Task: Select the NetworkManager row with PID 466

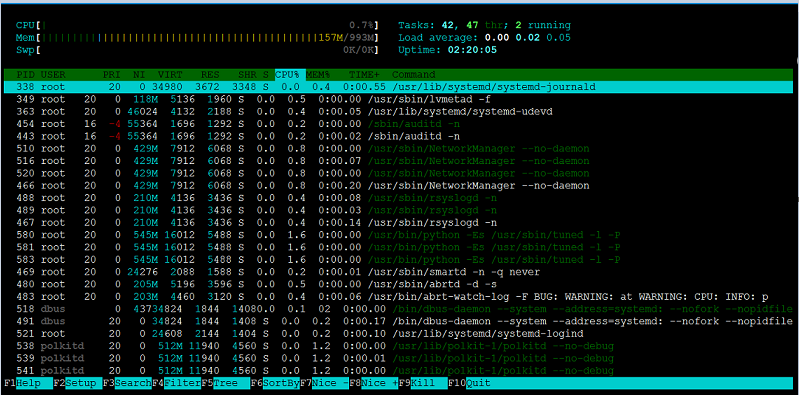Action: coord(399,186)
